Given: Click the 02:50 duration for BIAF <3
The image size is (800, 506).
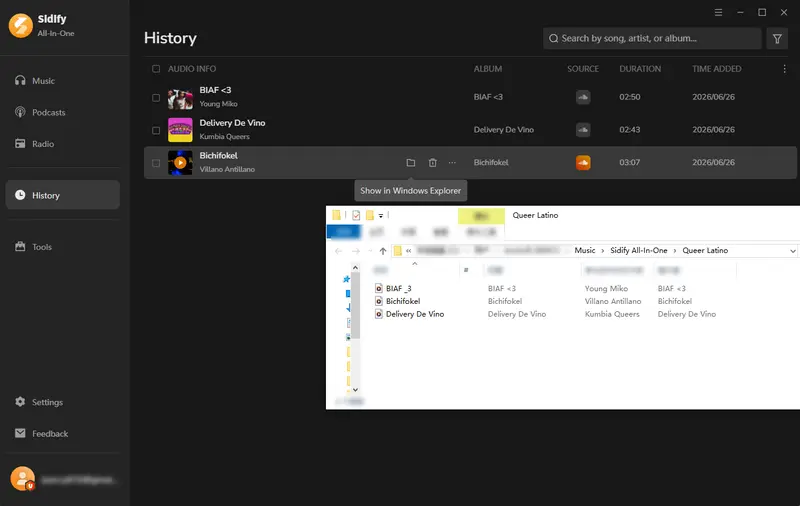Looking at the screenshot, I should point(630,97).
